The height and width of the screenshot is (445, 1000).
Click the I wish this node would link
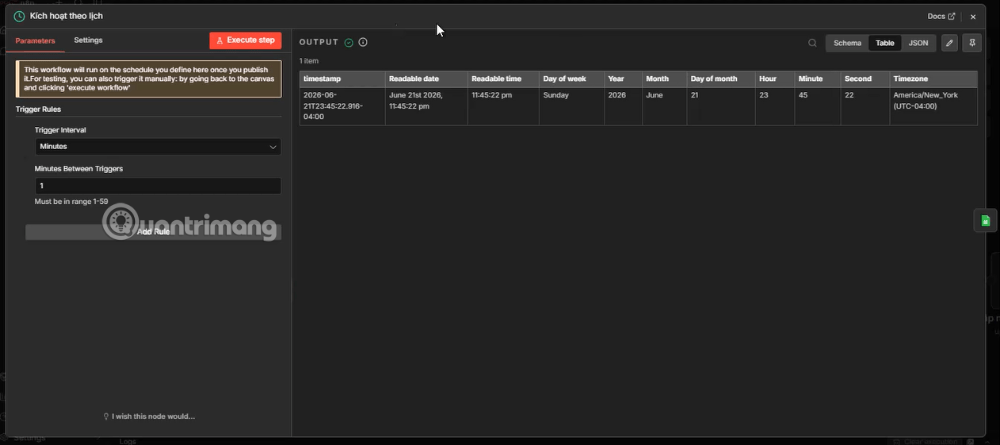click(149, 416)
